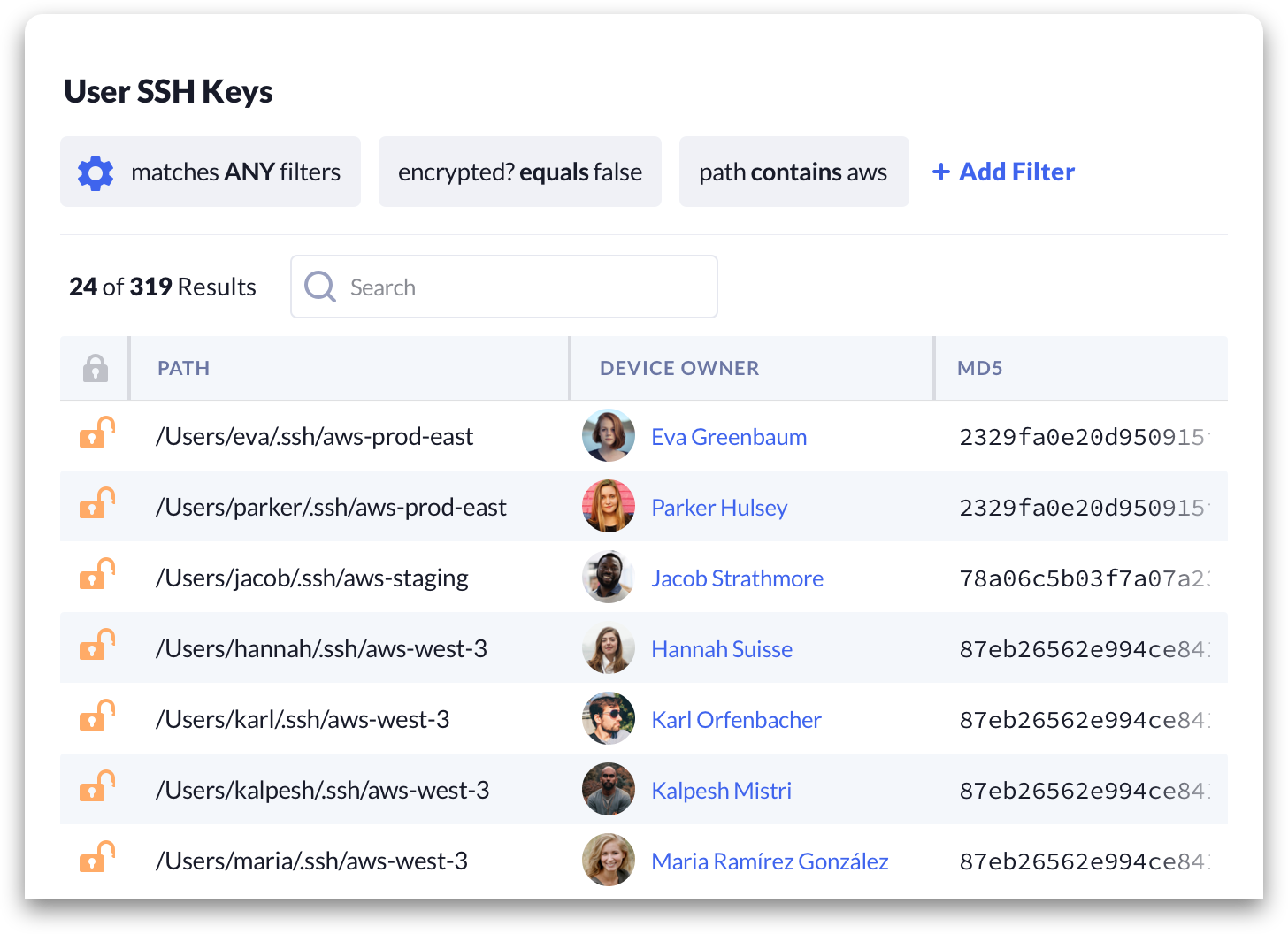Screen dimensions: 1288x934
Task: Click the plus icon beside Add Filter
Action: (941, 172)
